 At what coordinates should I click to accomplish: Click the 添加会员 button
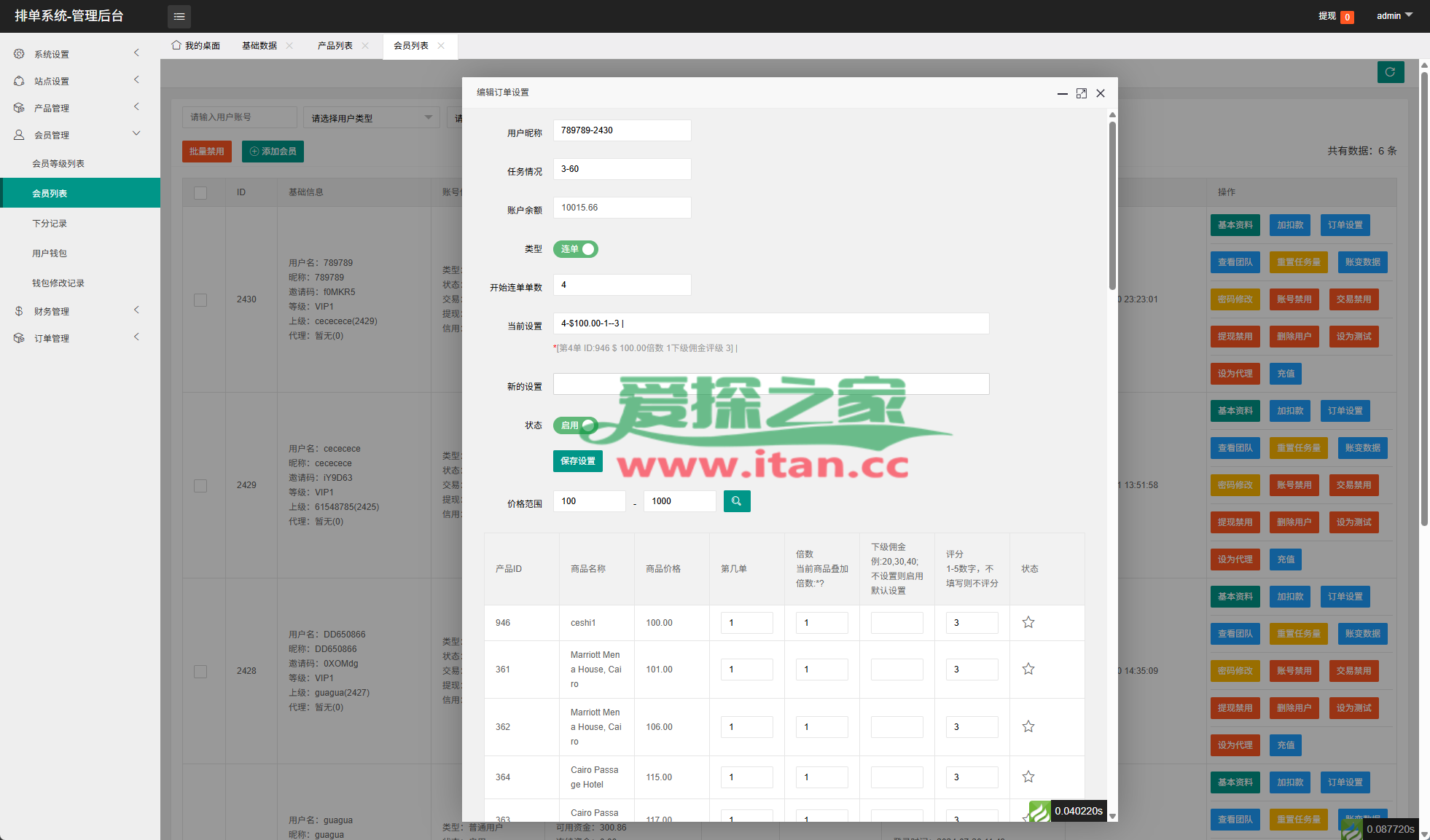click(273, 152)
